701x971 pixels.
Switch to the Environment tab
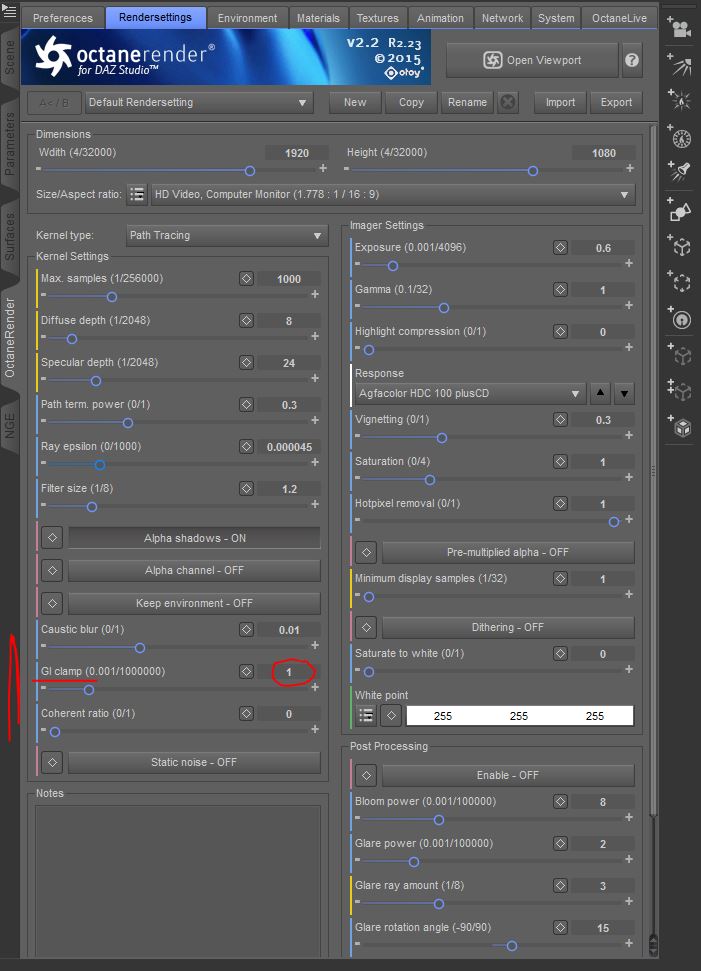point(247,18)
